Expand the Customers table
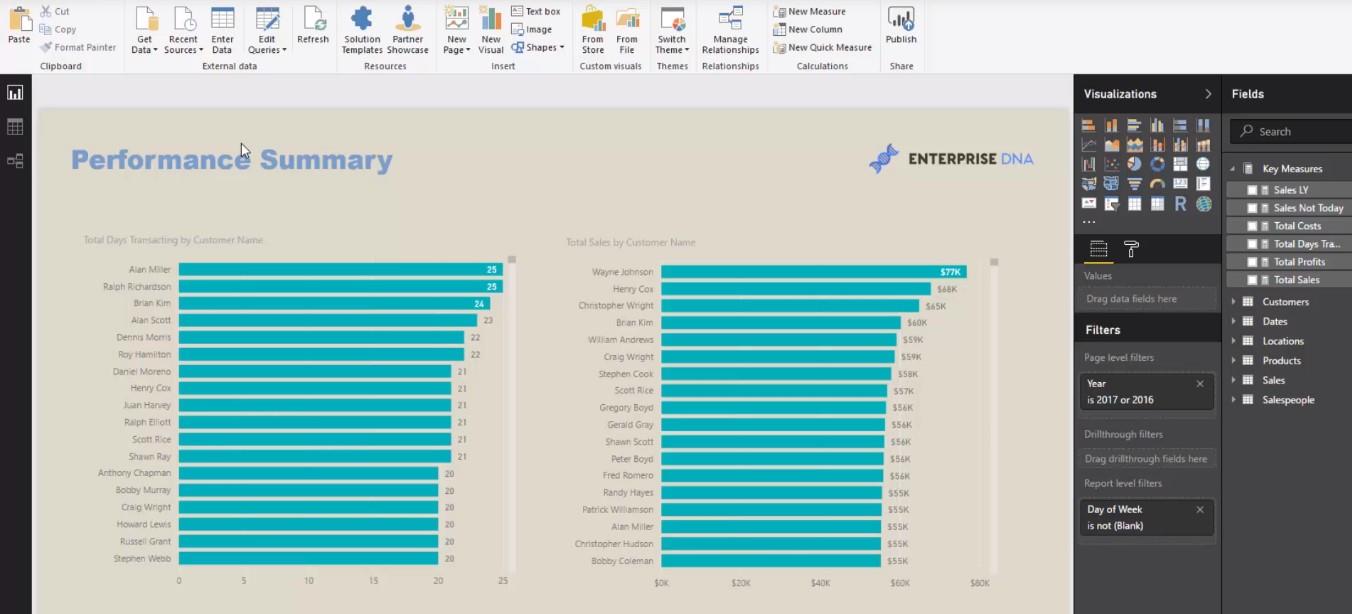 click(x=1233, y=301)
